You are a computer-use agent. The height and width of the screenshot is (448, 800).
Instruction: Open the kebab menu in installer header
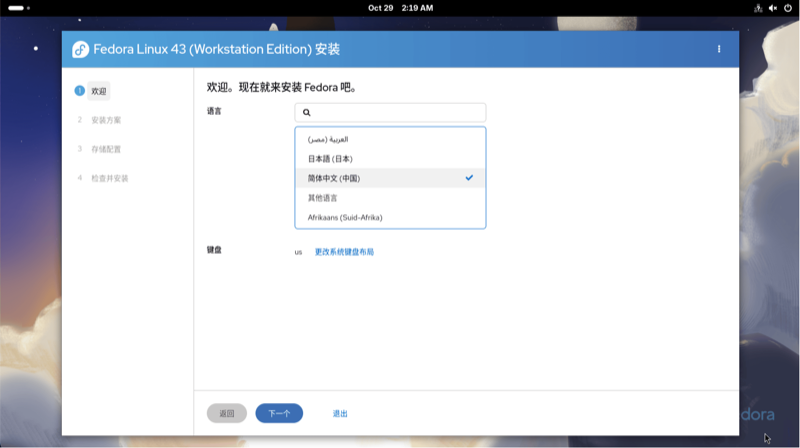(719, 49)
